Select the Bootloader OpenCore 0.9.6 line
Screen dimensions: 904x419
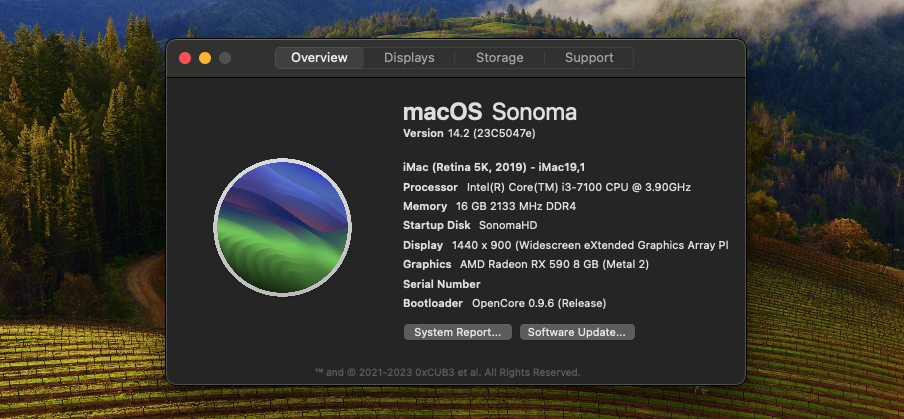click(x=504, y=303)
